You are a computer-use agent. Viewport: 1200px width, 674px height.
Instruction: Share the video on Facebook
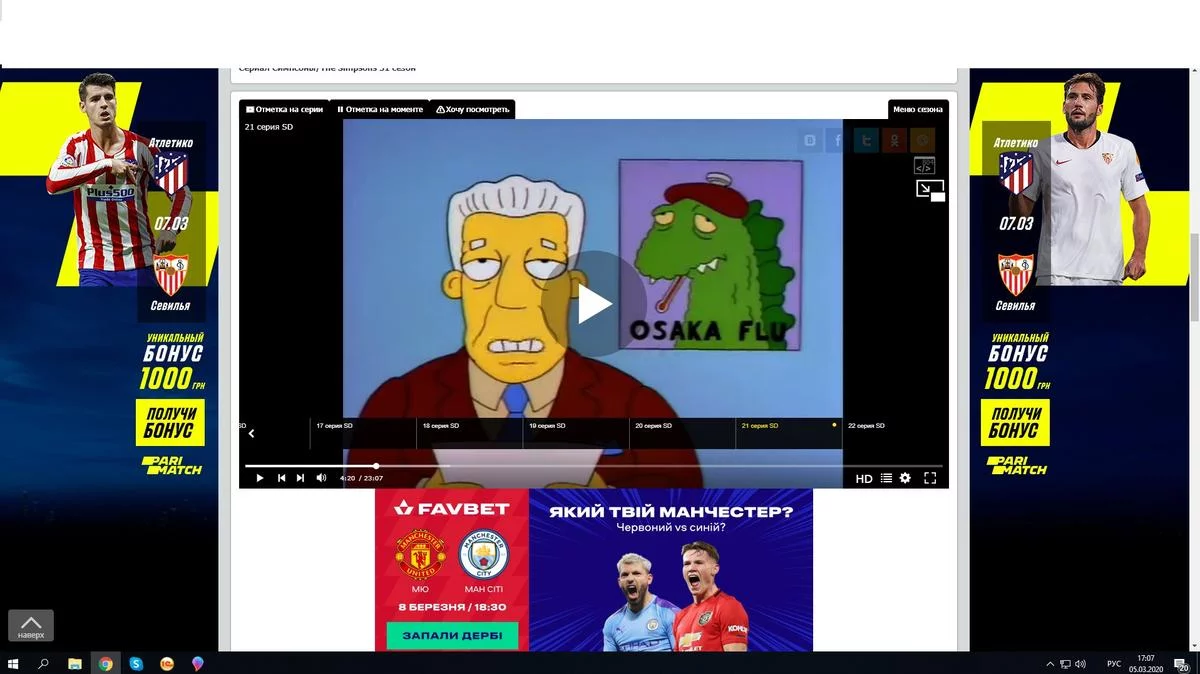point(838,141)
